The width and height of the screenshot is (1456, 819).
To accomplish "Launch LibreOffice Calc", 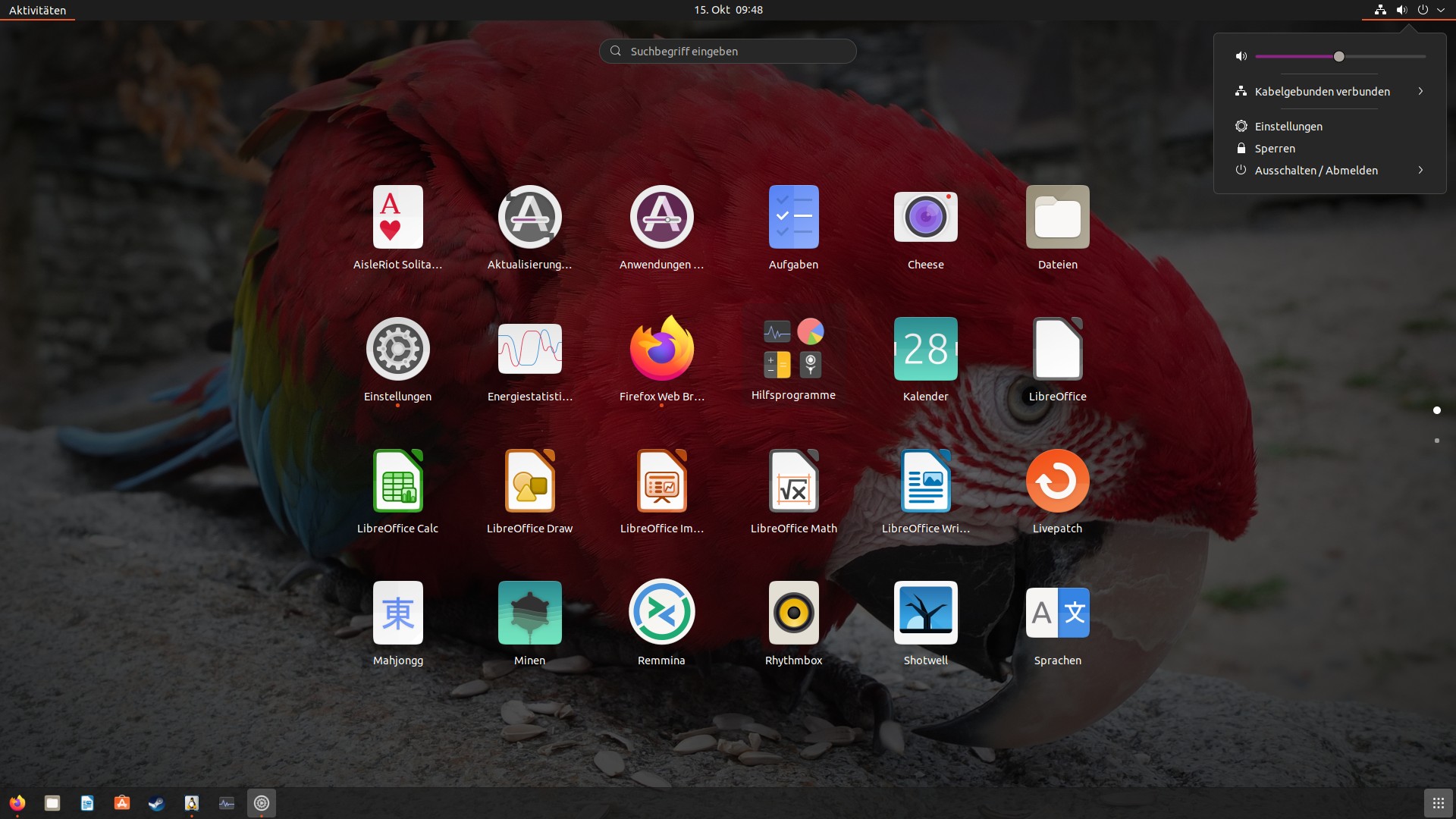I will click(x=397, y=482).
